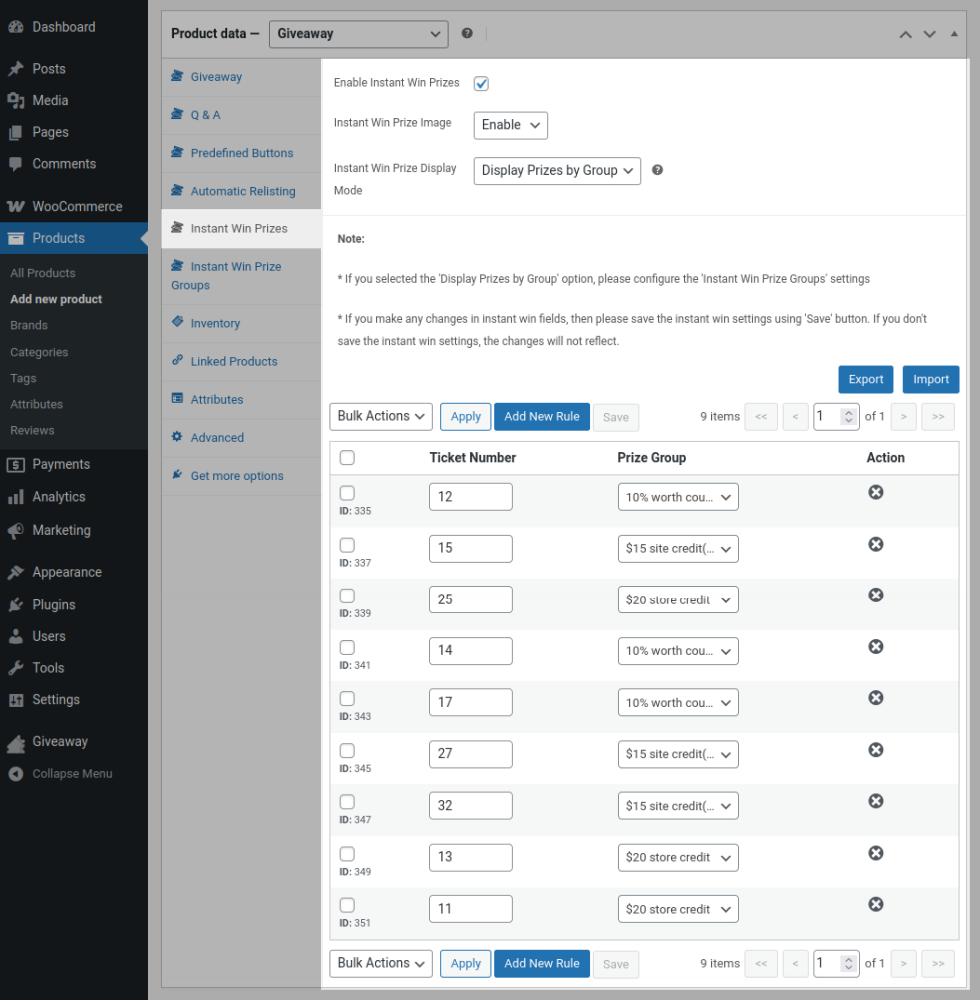Uncheck Enable Instant Win Prizes
Screen dimensions: 980x1000
pyautogui.click(x=481, y=83)
